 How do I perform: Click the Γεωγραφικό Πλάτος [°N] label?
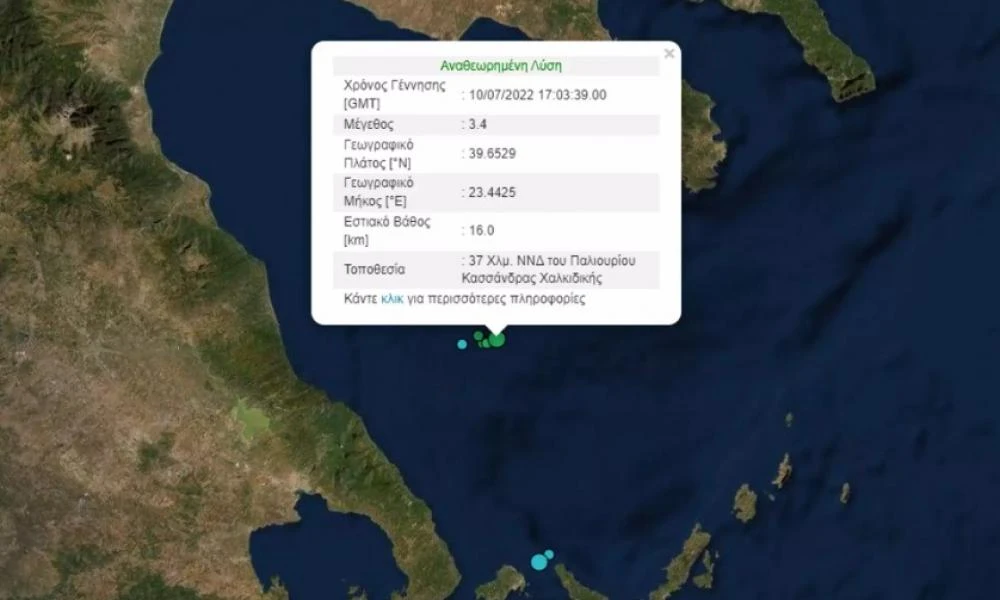click(x=379, y=154)
